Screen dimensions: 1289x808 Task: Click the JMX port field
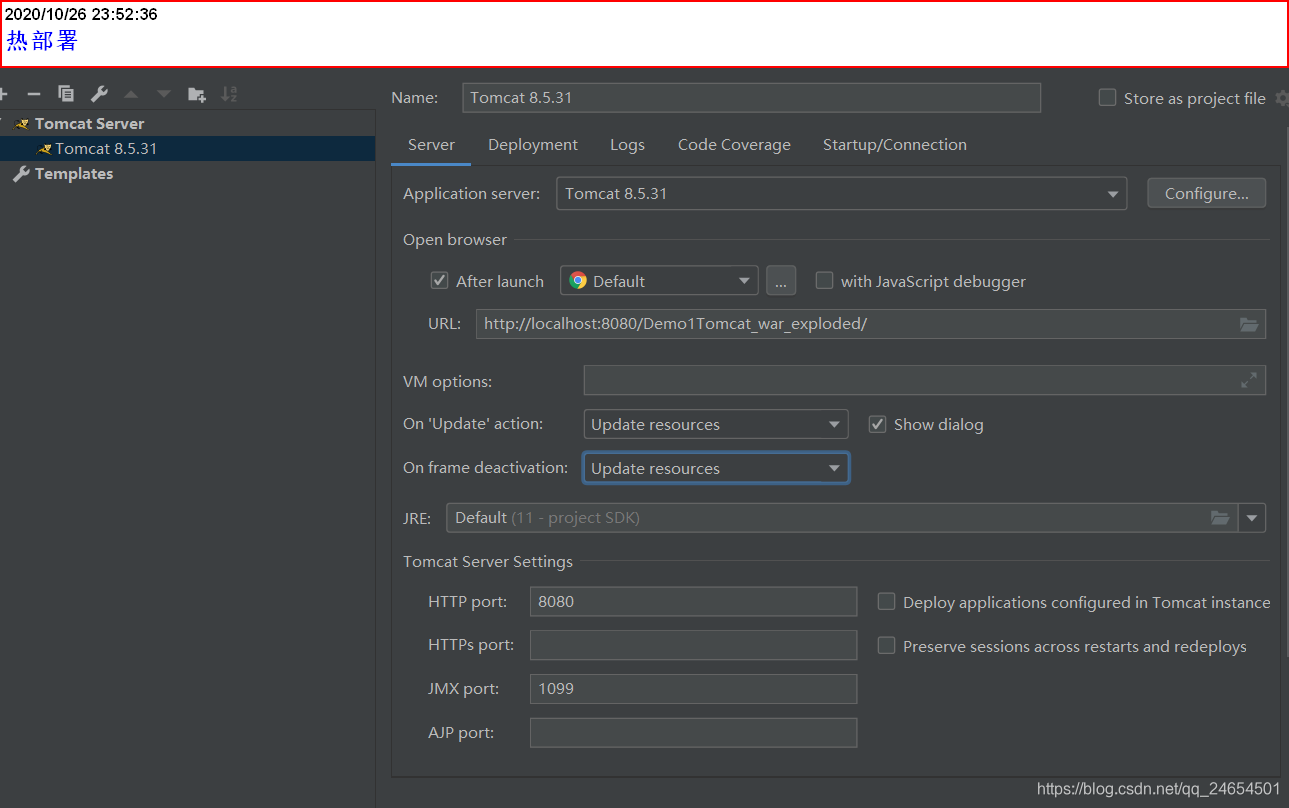[x=693, y=689]
